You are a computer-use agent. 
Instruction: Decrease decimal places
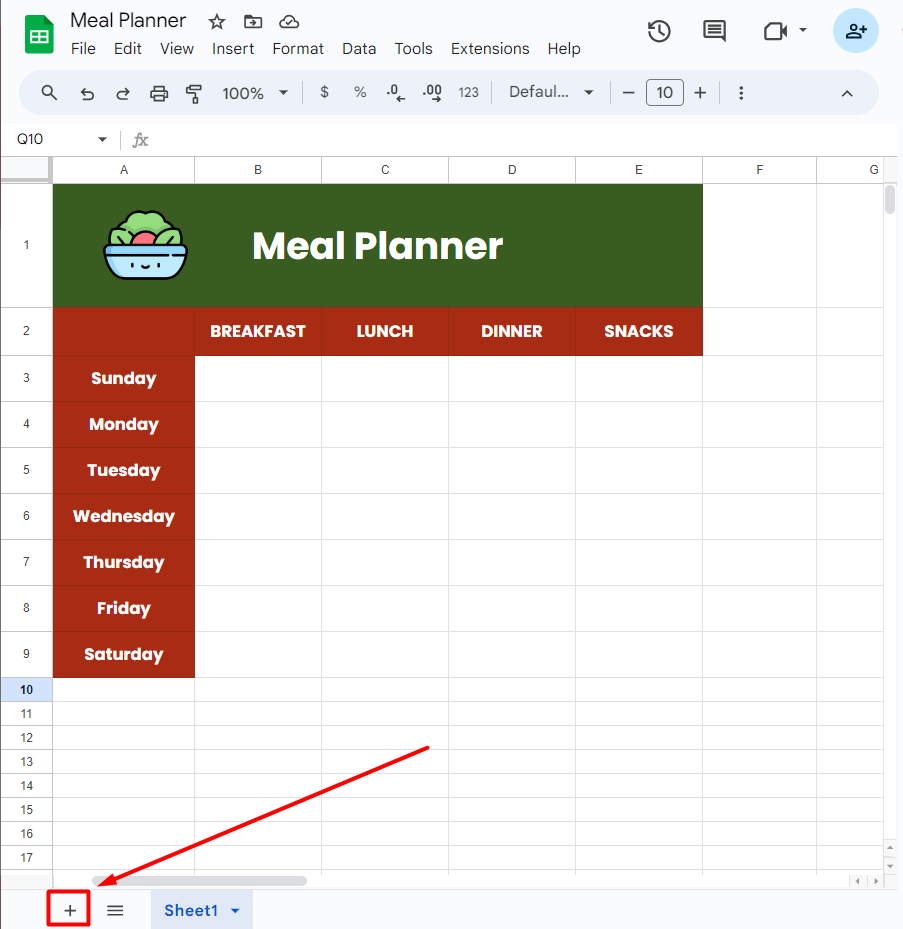[396, 92]
